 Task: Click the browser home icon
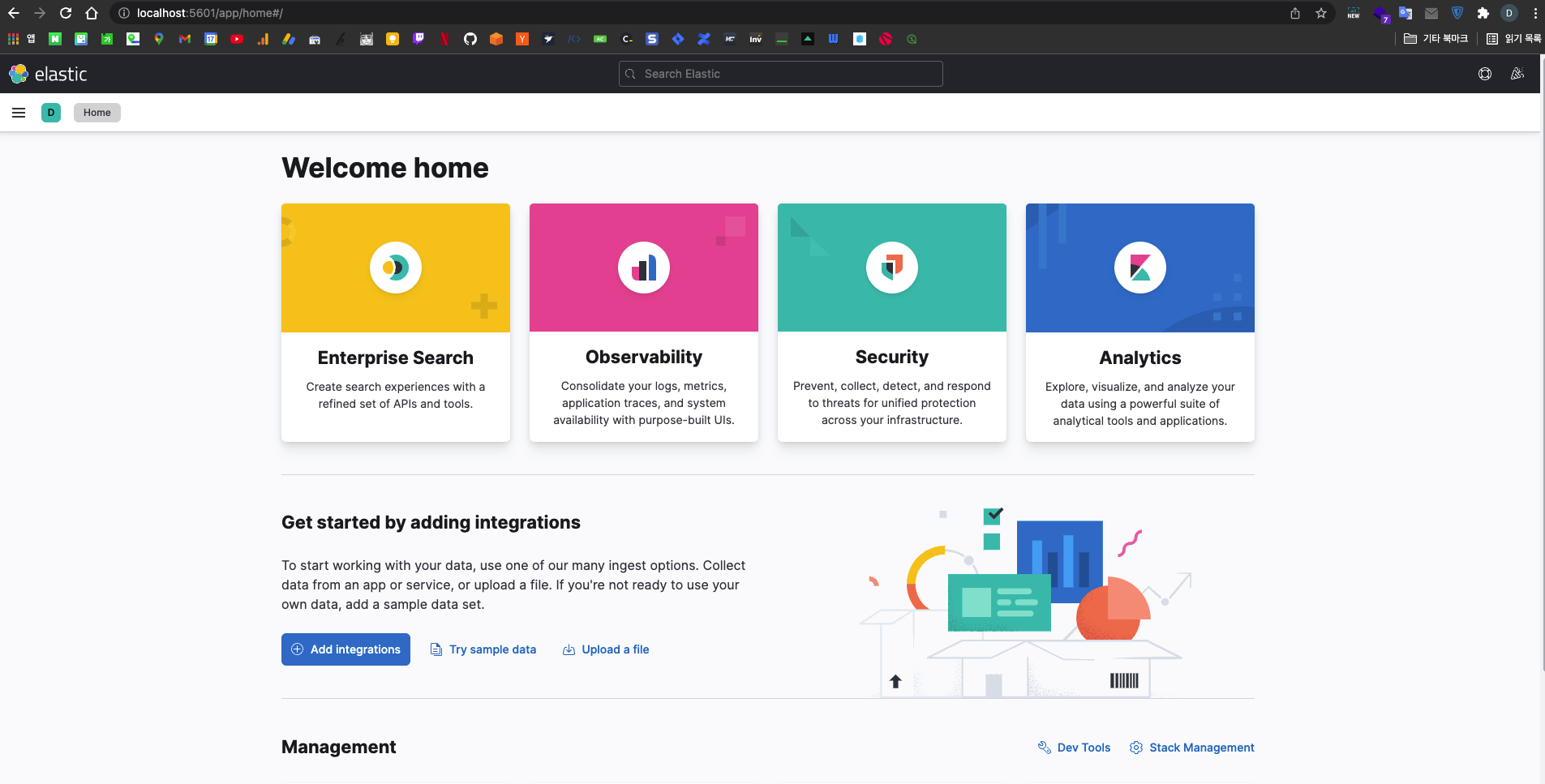click(92, 13)
